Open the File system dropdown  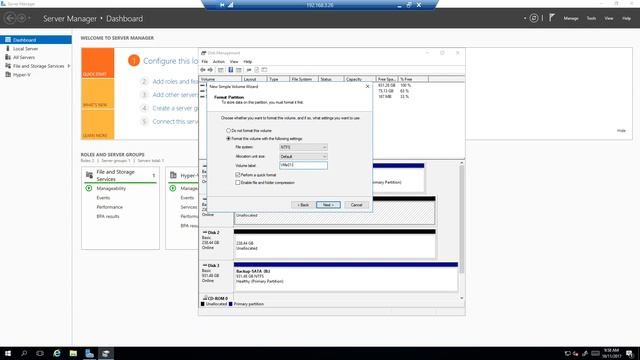tap(303, 147)
